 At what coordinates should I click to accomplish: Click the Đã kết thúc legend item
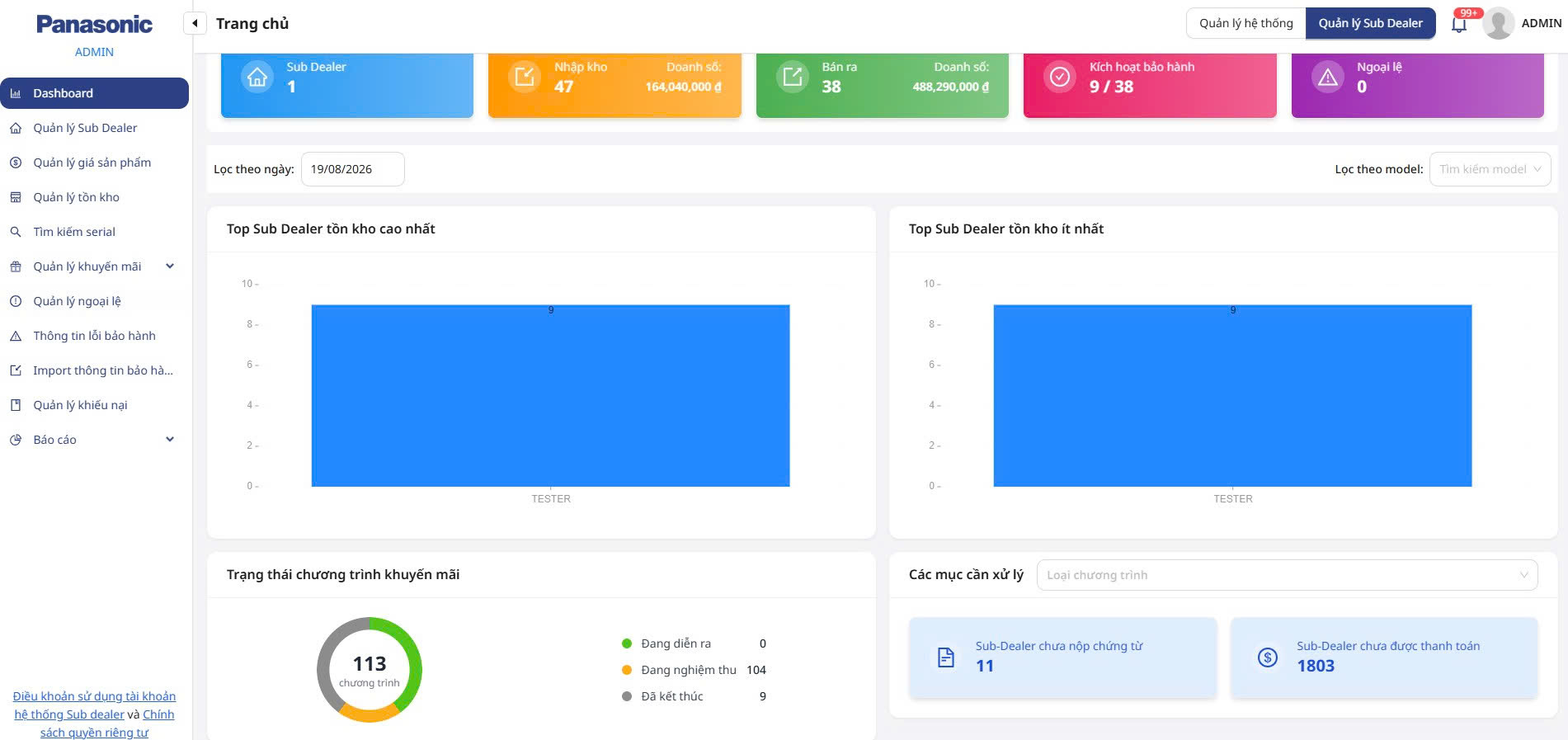pos(694,696)
